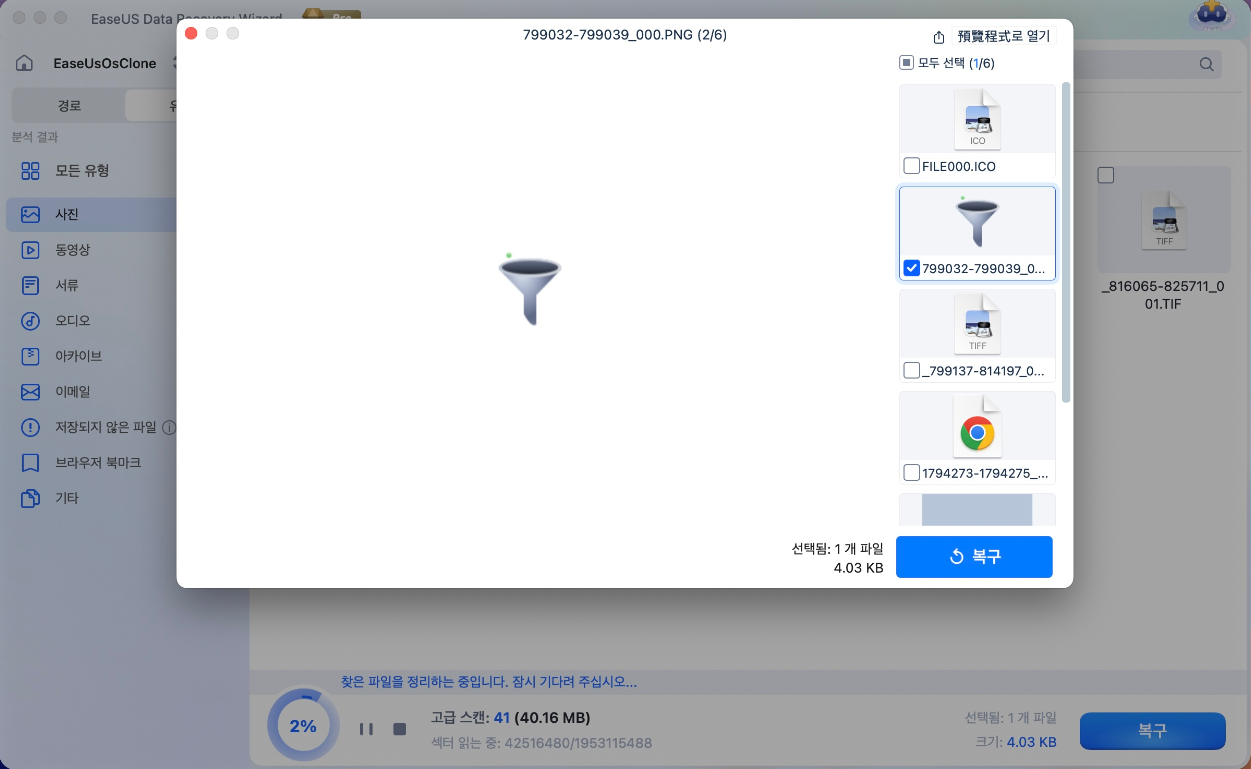The width and height of the screenshot is (1251, 769).
Task: Click 預覽程式로 열기 button
Action: point(994,37)
